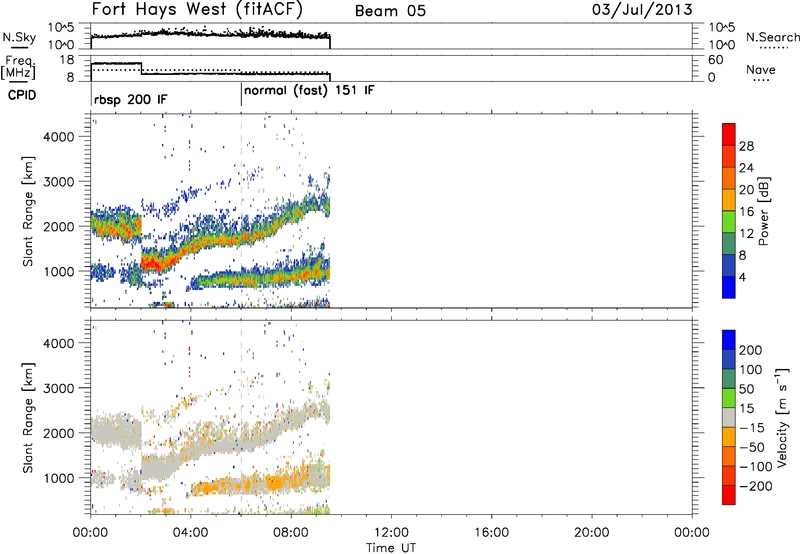Click the "N.Search" legend label
Screen dimensions: 800x554
[773, 37]
